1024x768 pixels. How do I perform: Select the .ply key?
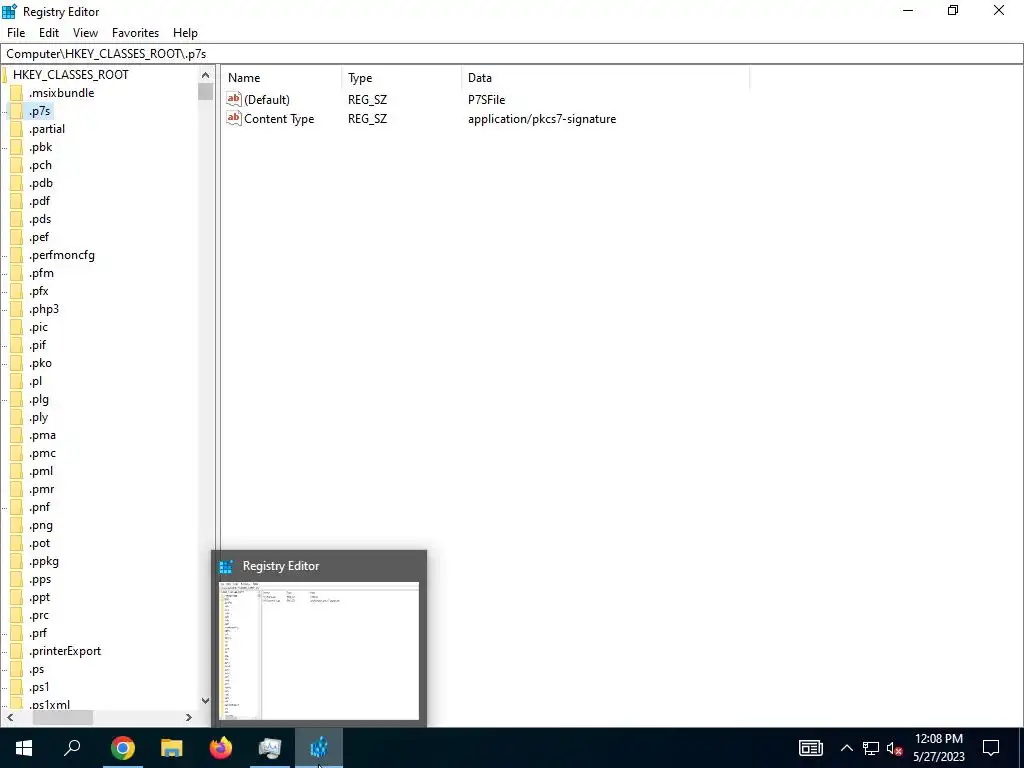(x=39, y=417)
